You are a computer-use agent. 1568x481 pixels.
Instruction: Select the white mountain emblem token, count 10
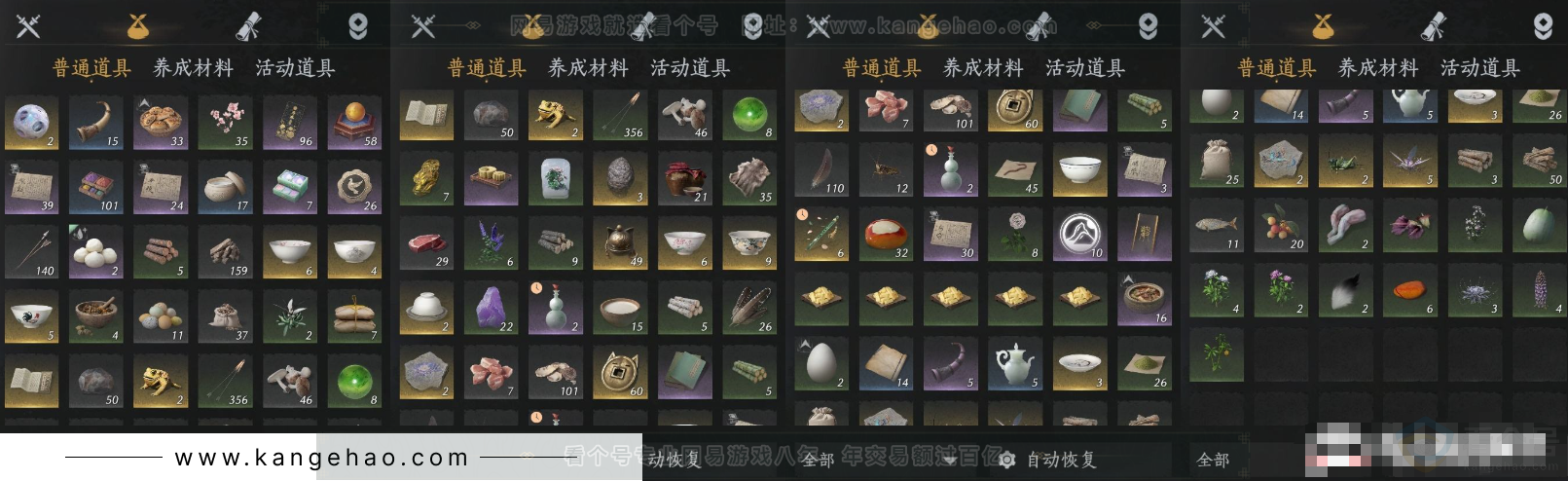pos(1079,234)
